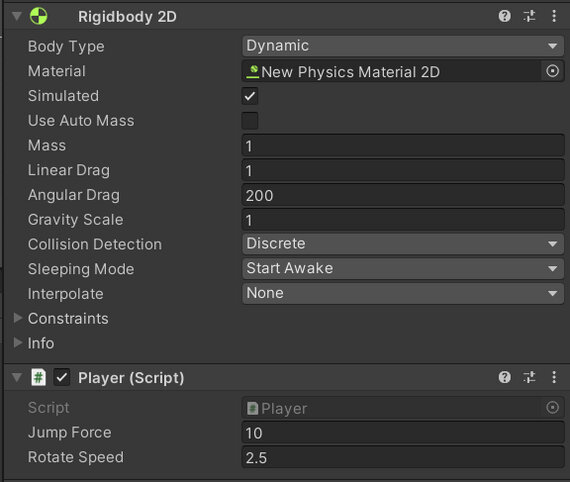570x482 pixels.
Task: Enable the Use Auto Mass checkbox
Action: 250,121
